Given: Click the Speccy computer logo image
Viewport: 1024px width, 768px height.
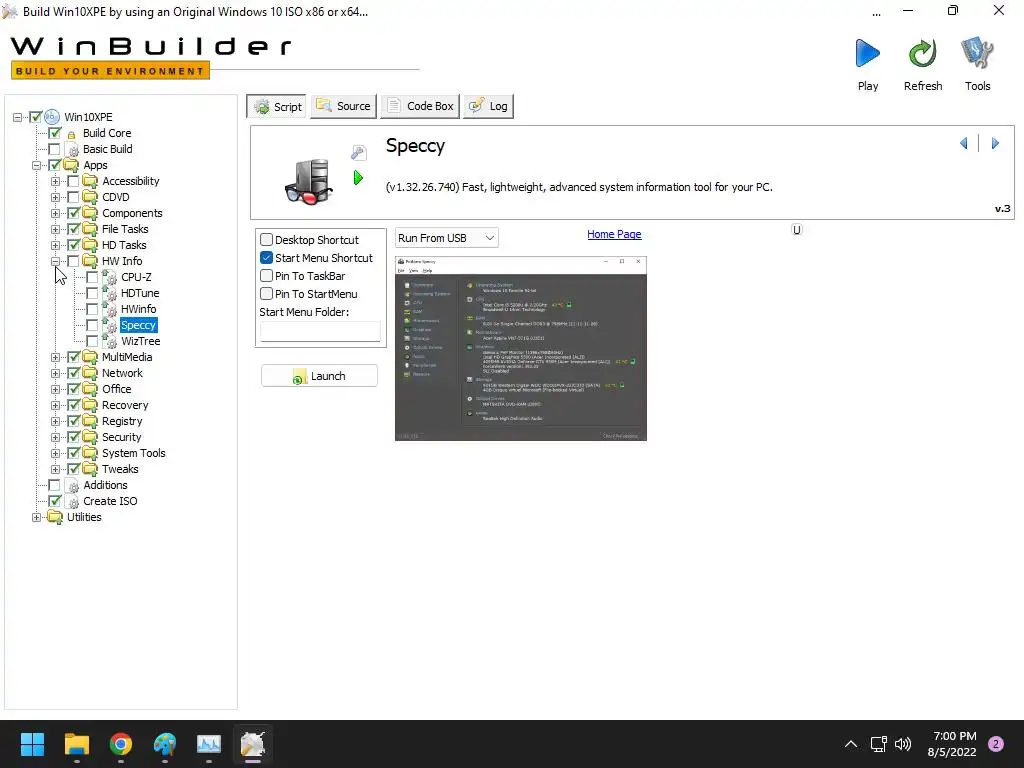Looking at the screenshot, I should click(x=310, y=182).
